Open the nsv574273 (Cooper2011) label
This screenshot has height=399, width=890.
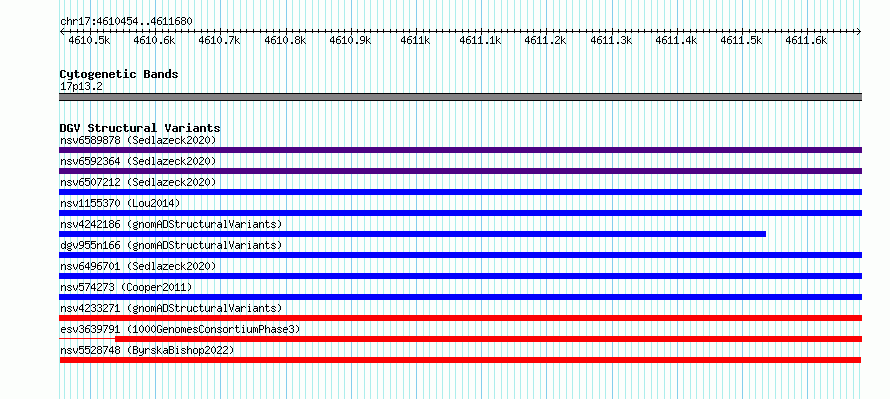pyautogui.click(x=126, y=287)
